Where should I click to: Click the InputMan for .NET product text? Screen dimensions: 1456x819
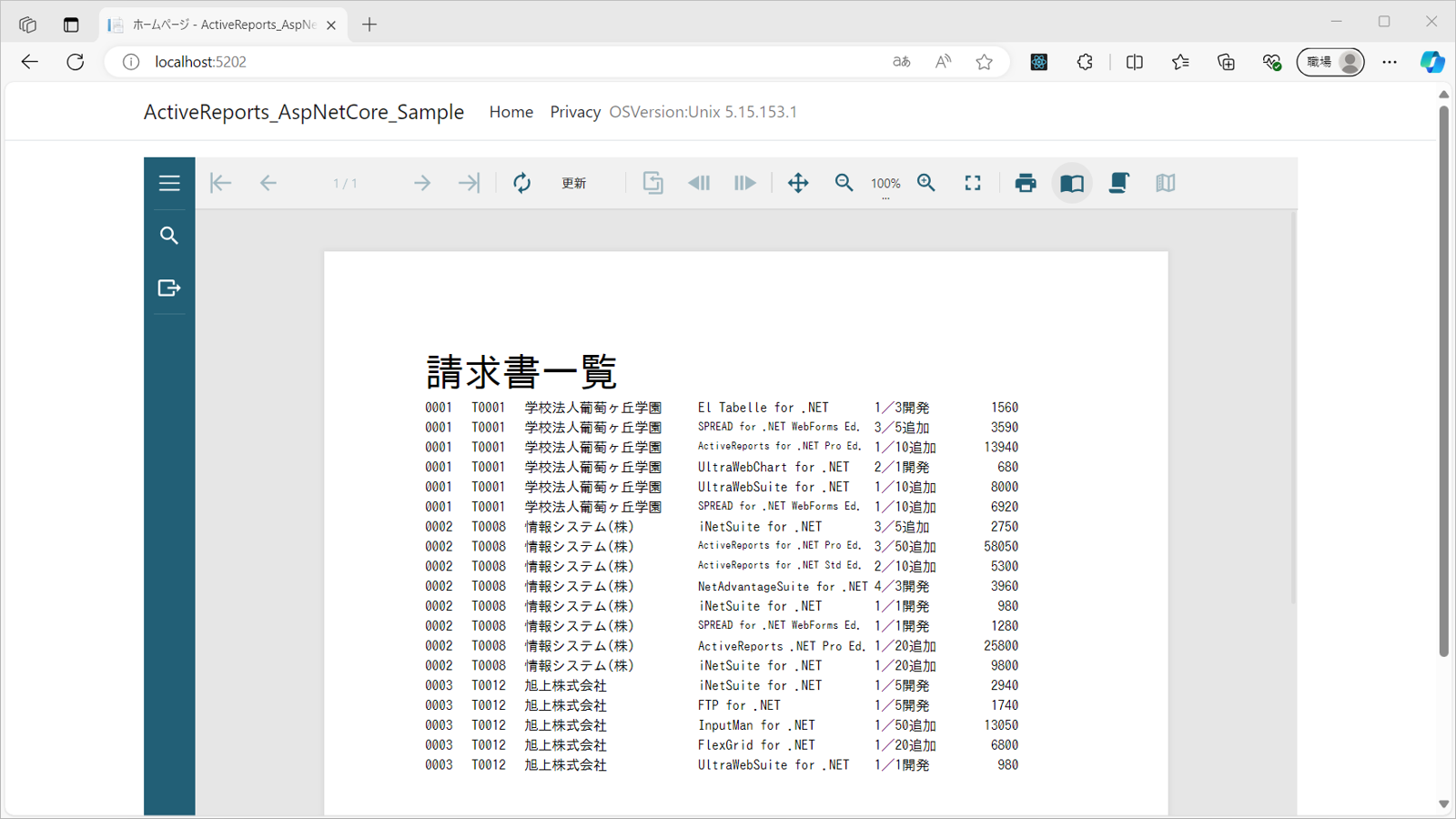click(x=756, y=725)
